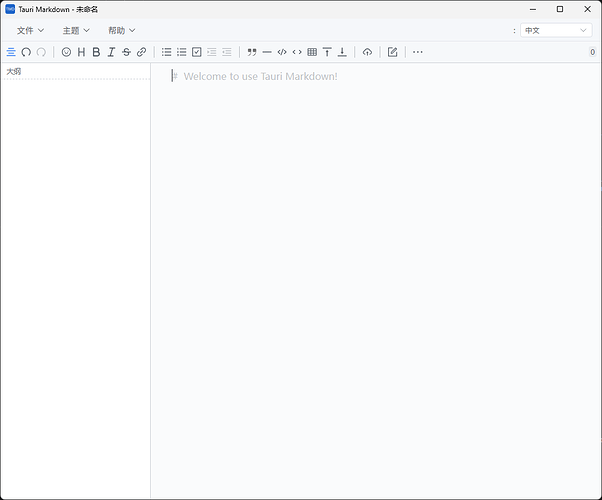Toggle the outline panel icon
Viewport: 602px width, 500px height.
point(11,52)
